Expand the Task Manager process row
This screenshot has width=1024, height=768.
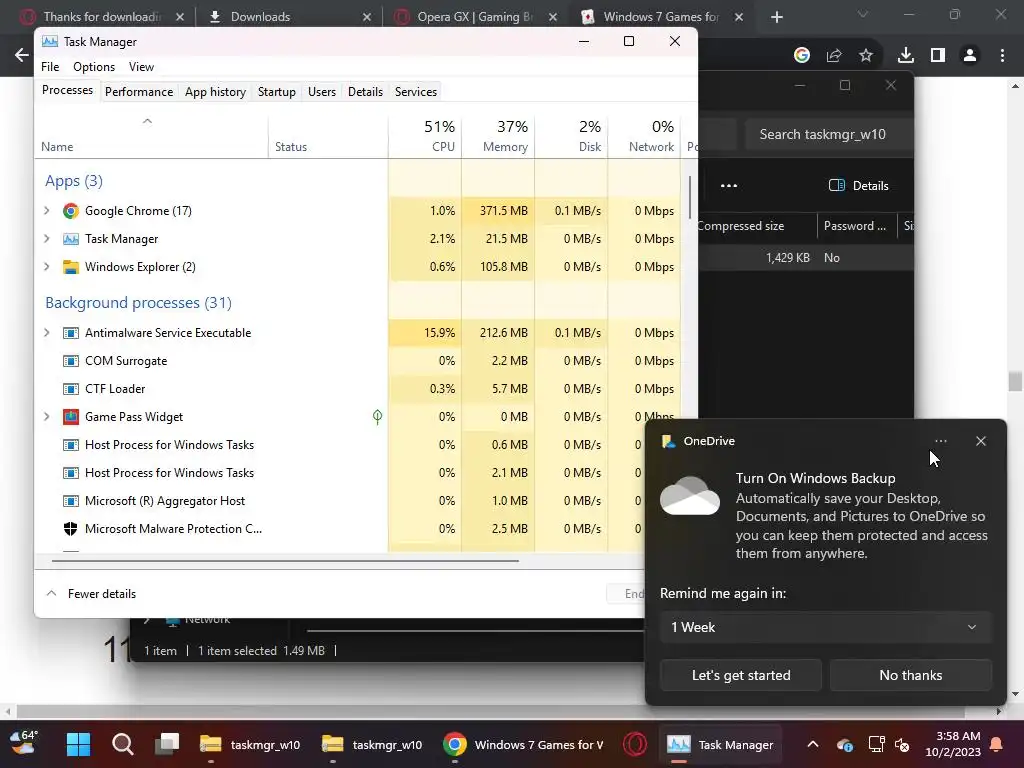(46, 239)
